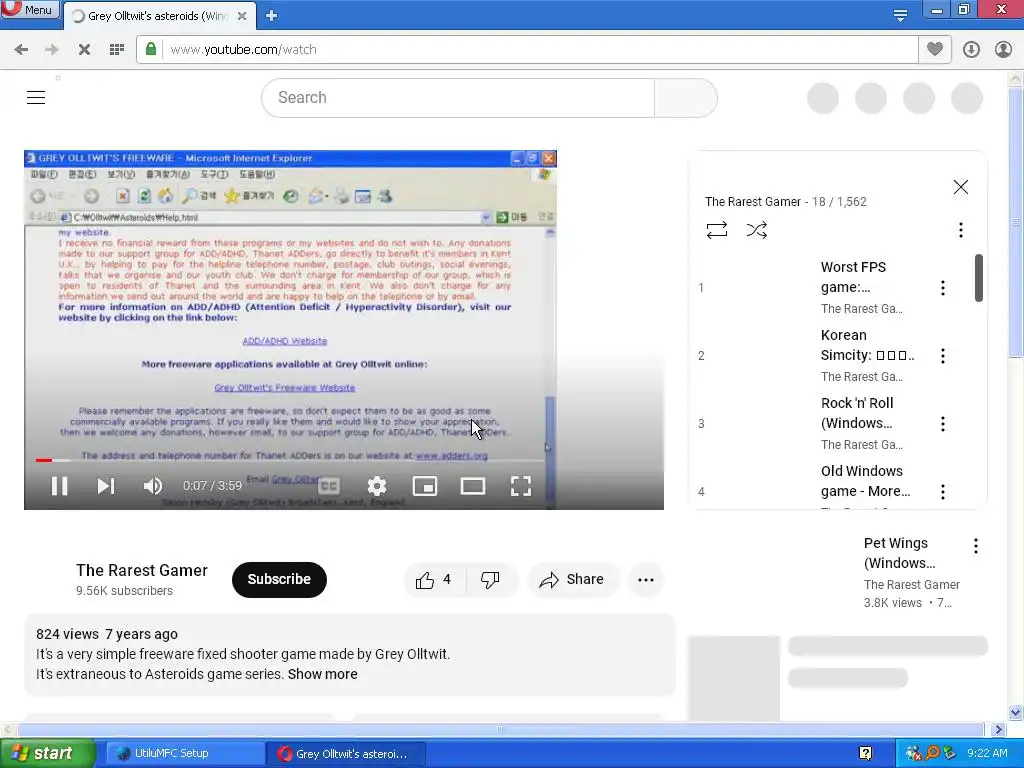Switch to Grey Olltwit's asteroi... taskbar item

pyautogui.click(x=346, y=754)
